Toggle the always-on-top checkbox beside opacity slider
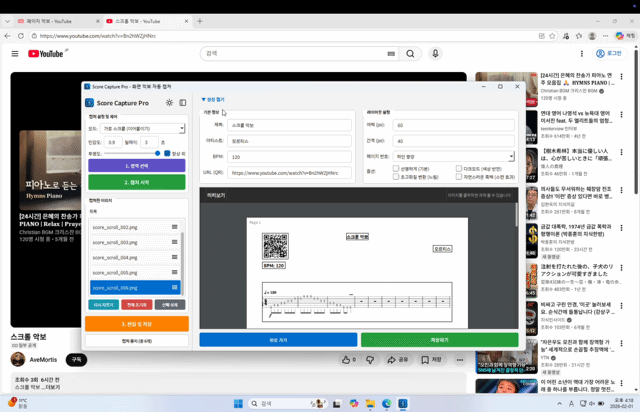Viewport: 640px width, 412px height. pyautogui.click(x=166, y=153)
